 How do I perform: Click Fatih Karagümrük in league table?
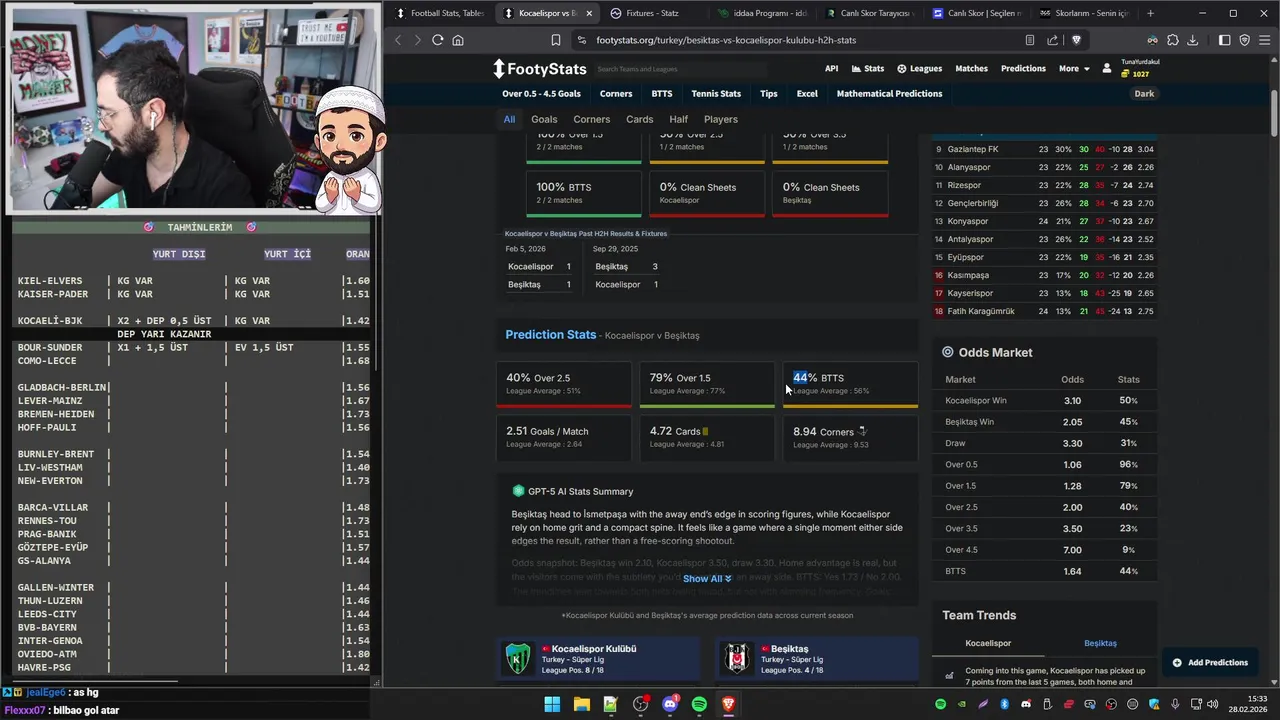point(981,311)
